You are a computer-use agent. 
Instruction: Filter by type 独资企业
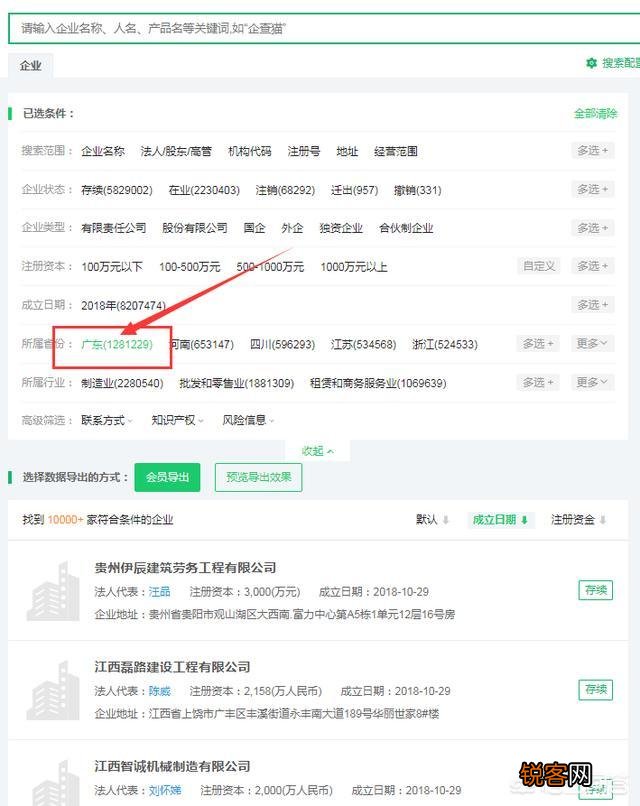341,228
